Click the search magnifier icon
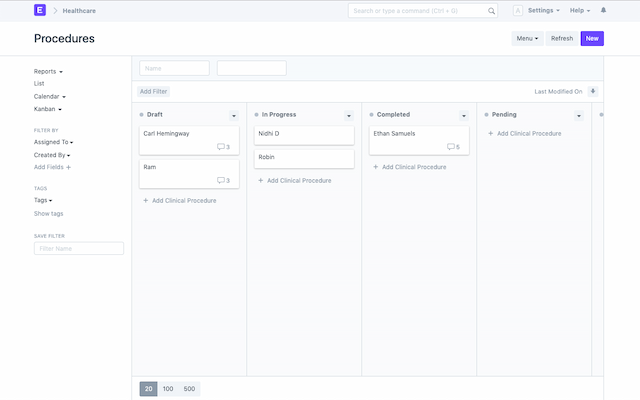 pos(491,11)
